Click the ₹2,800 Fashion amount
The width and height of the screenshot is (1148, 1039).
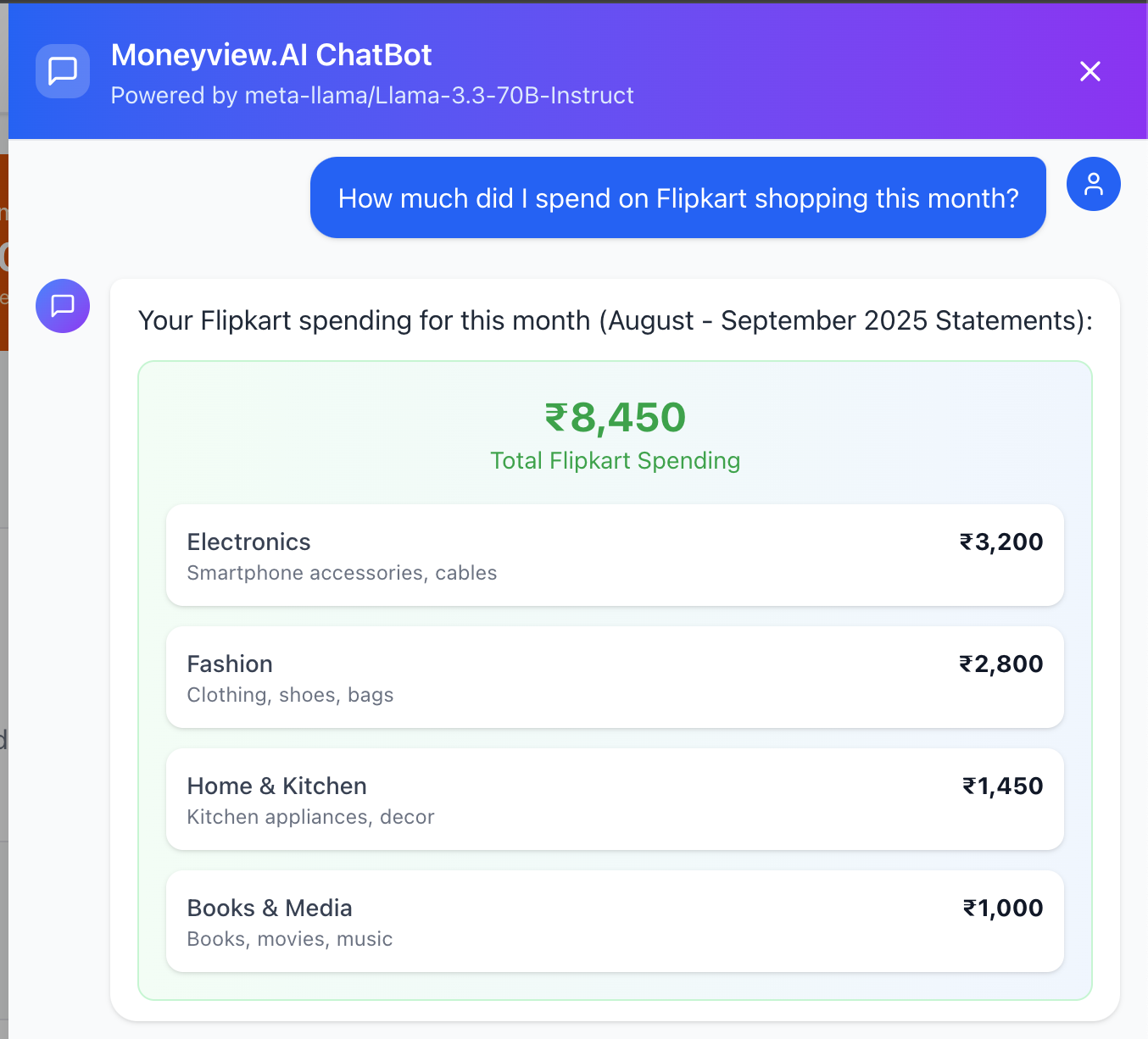[1001, 664]
